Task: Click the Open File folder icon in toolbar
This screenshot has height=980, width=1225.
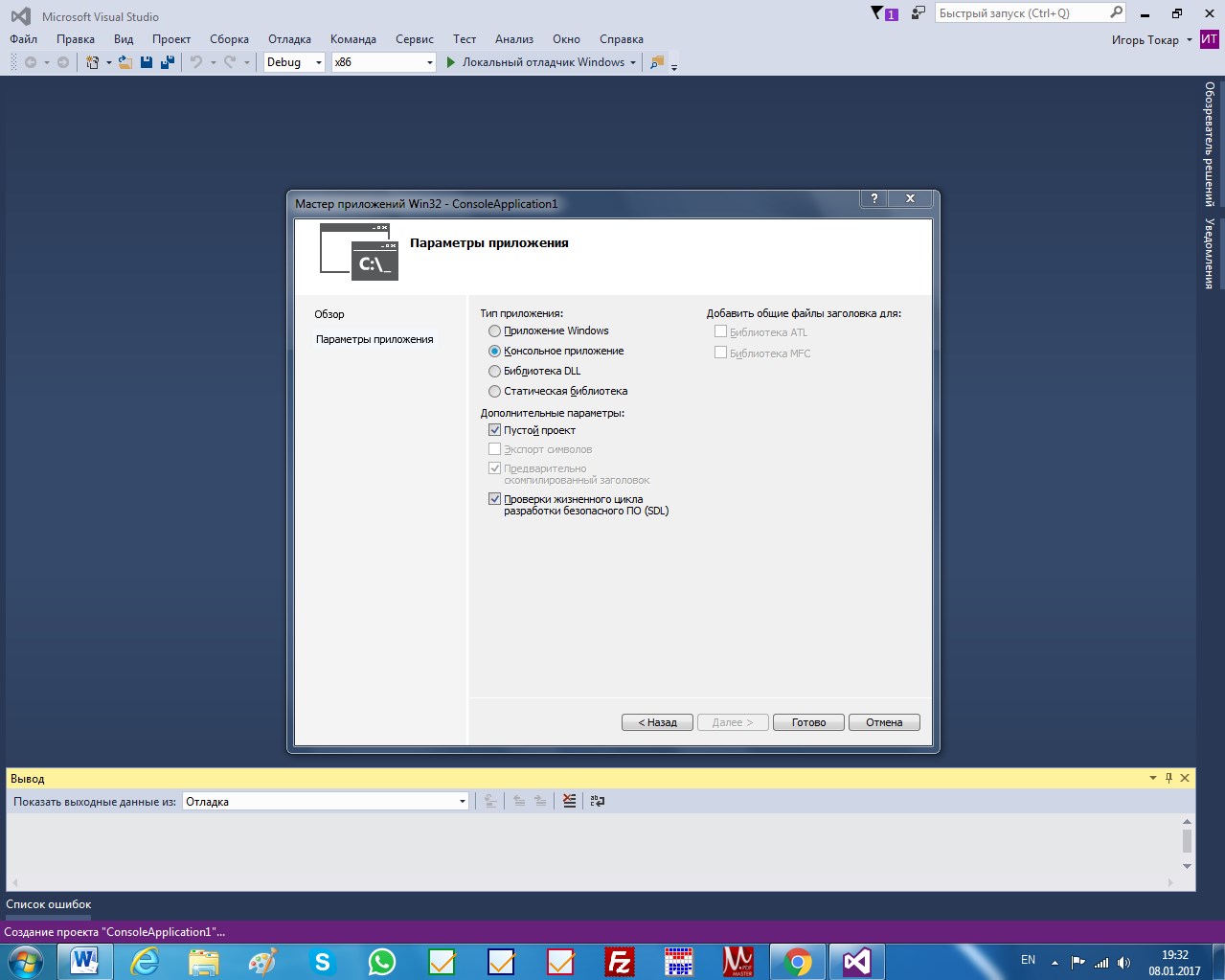Action: [125, 62]
